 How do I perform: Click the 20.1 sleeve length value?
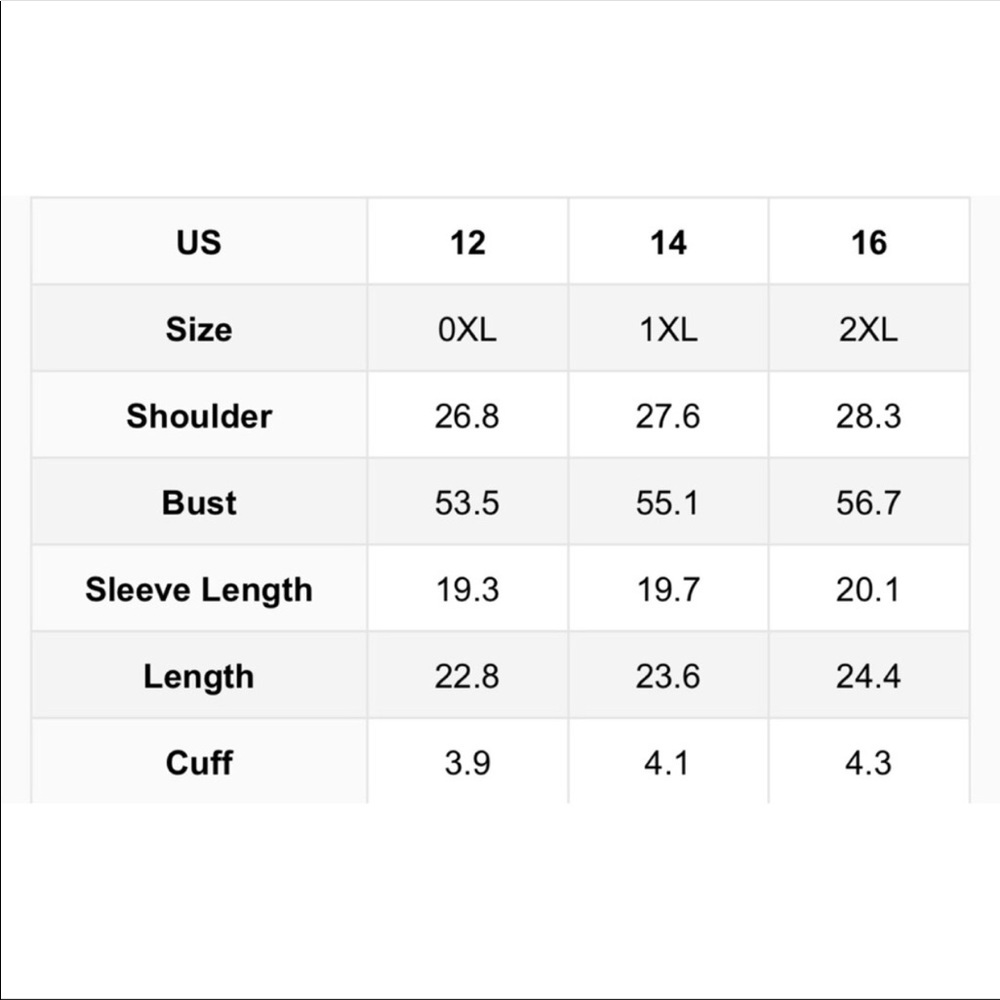tap(868, 590)
